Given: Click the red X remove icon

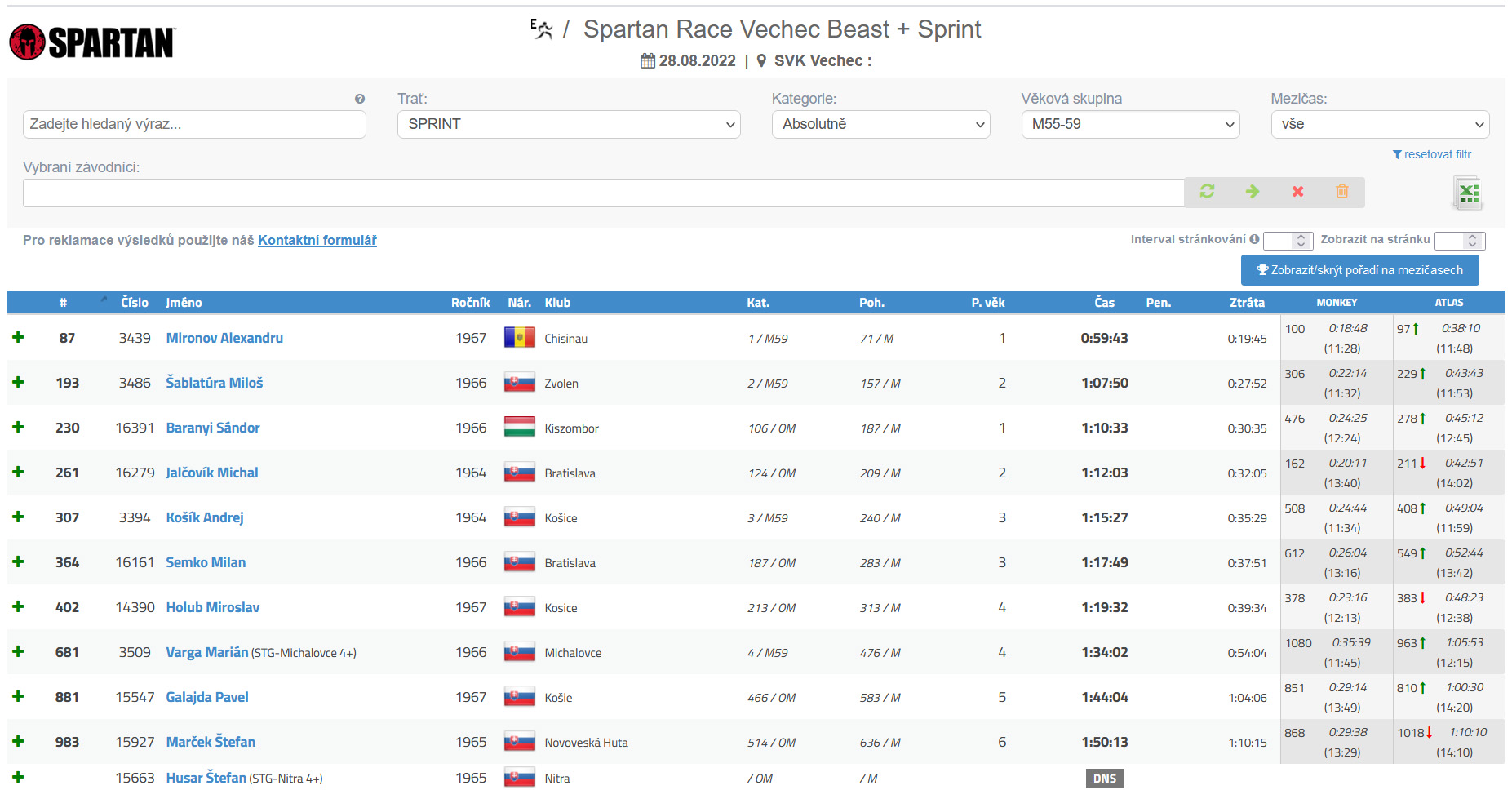Looking at the screenshot, I should [x=1297, y=191].
